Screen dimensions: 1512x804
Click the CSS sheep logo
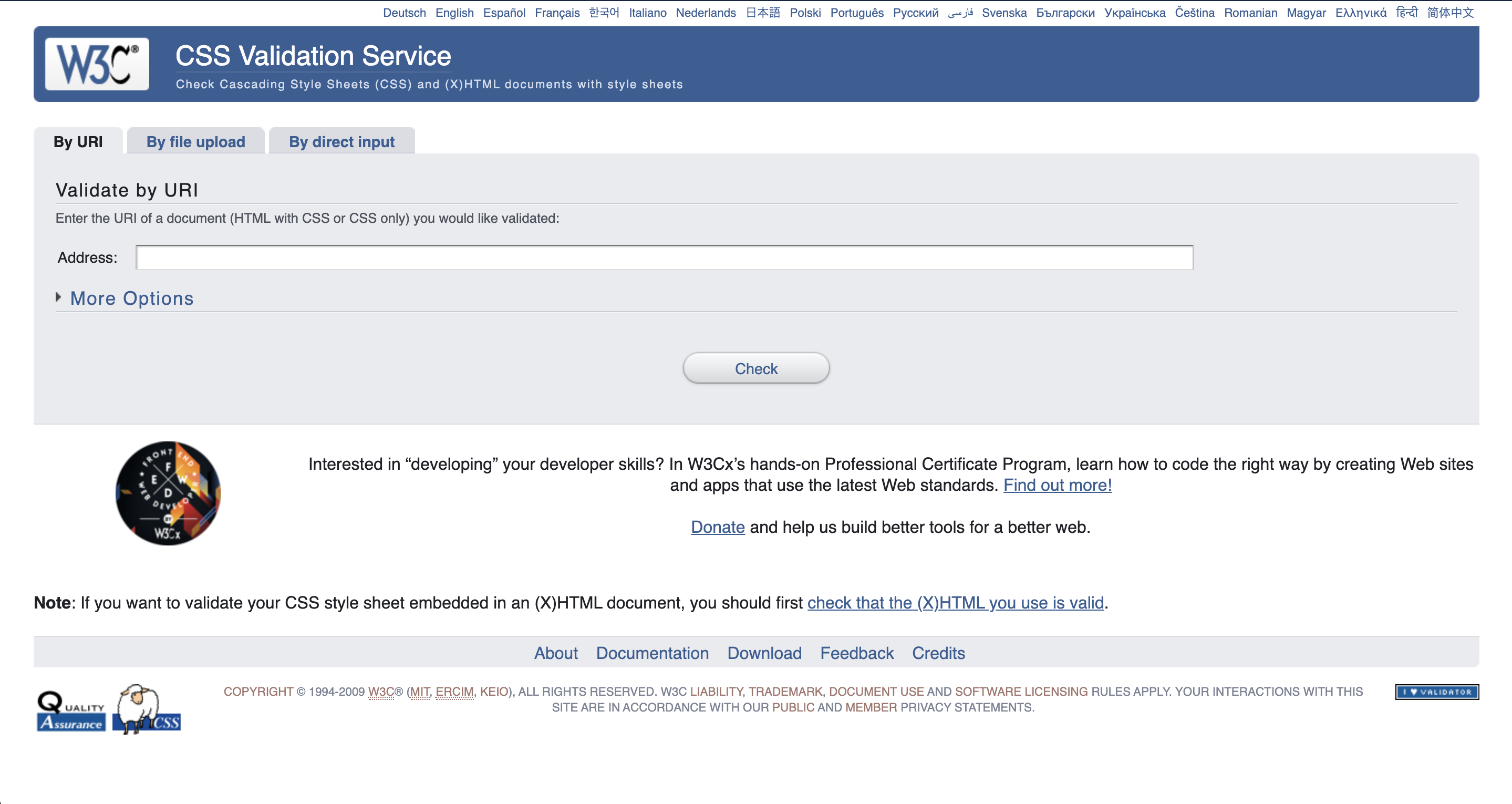(147, 709)
